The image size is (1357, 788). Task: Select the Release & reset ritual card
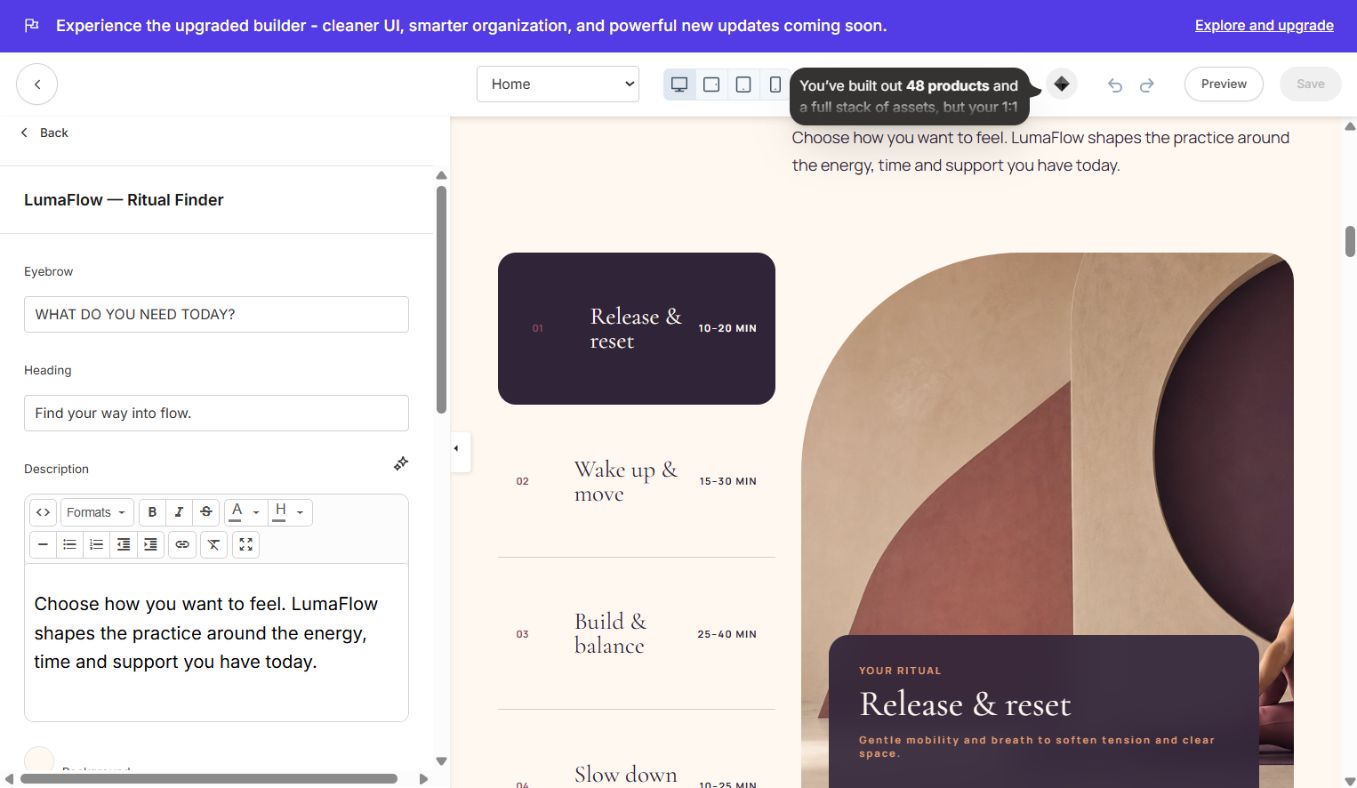pos(636,328)
